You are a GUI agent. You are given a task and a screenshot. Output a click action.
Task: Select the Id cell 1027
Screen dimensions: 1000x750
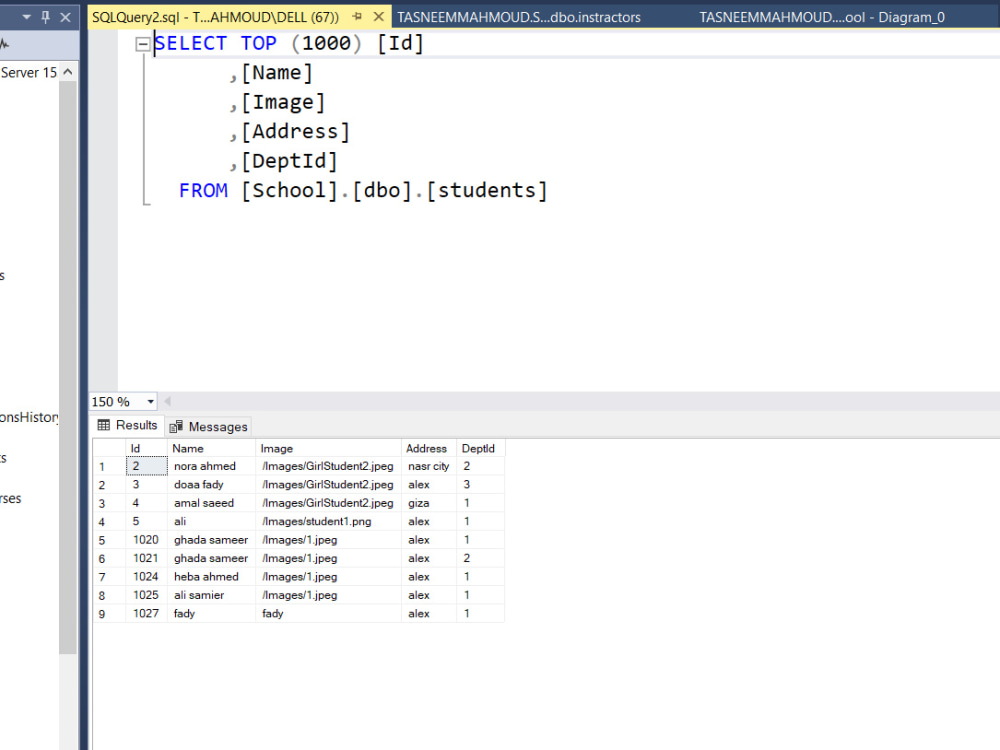click(146, 614)
